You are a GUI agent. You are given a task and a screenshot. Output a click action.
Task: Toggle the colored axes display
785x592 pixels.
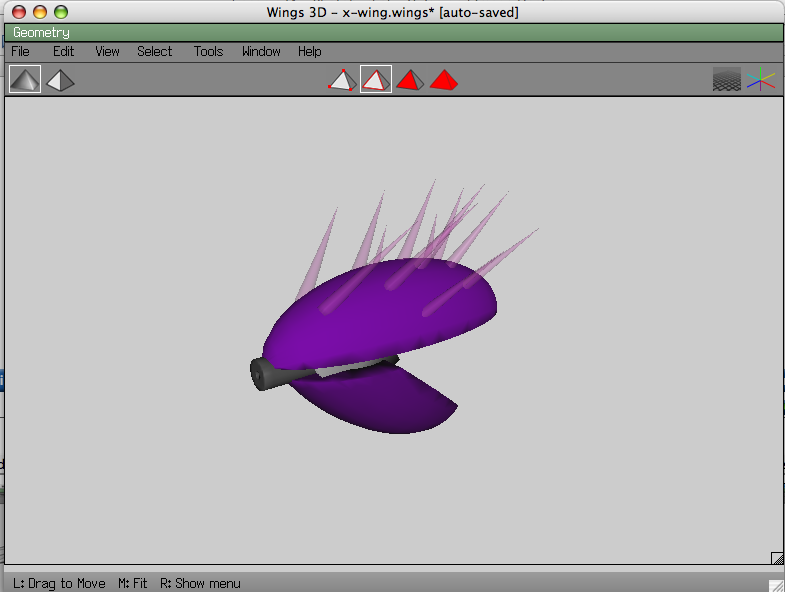pyautogui.click(x=761, y=80)
